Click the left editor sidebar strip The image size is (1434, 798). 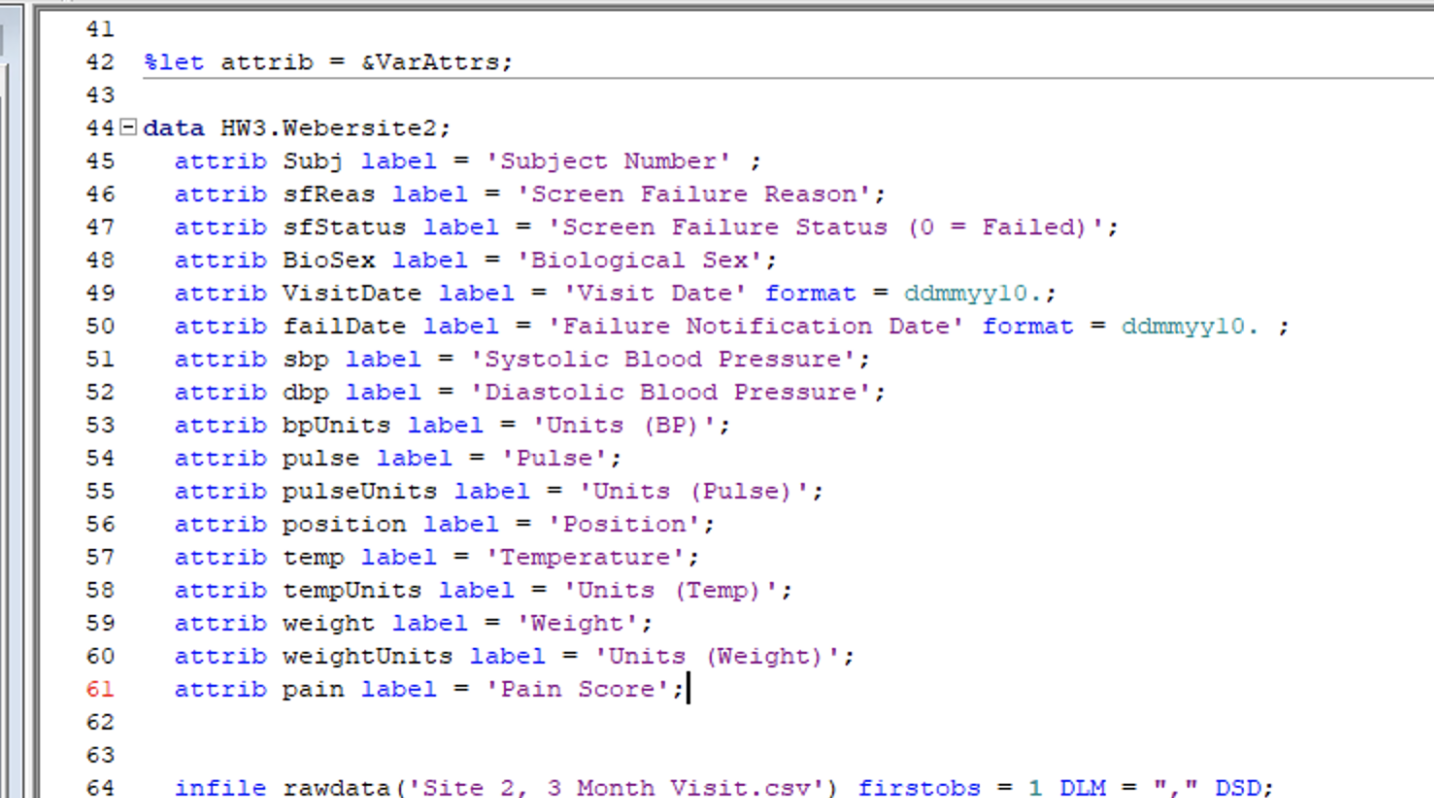click(10, 400)
